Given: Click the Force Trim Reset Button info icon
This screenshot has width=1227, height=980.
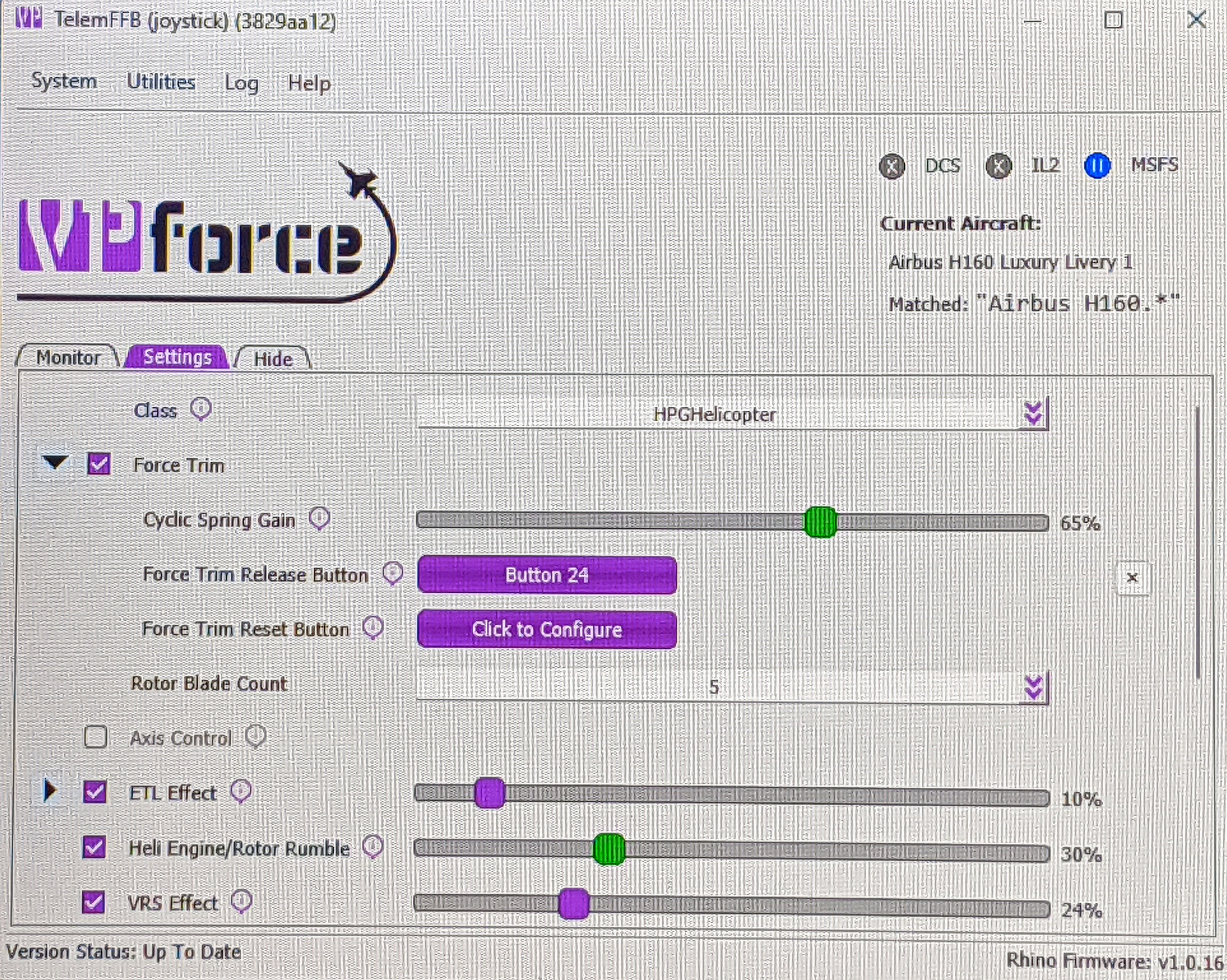Looking at the screenshot, I should (x=373, y=627).
